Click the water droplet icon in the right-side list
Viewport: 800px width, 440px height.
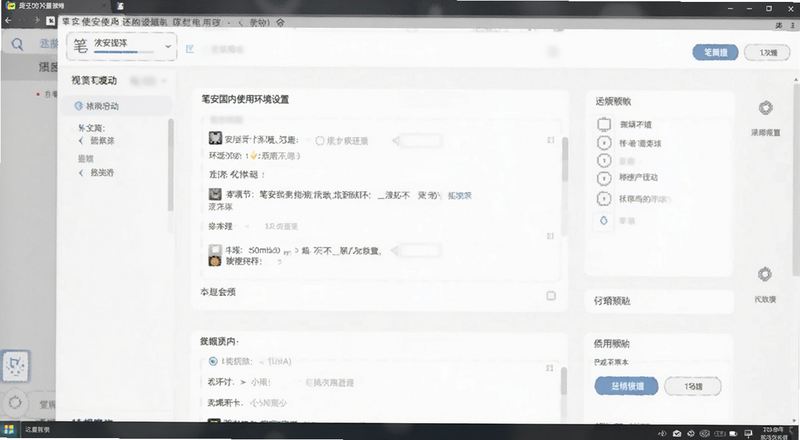pos(604,221)
